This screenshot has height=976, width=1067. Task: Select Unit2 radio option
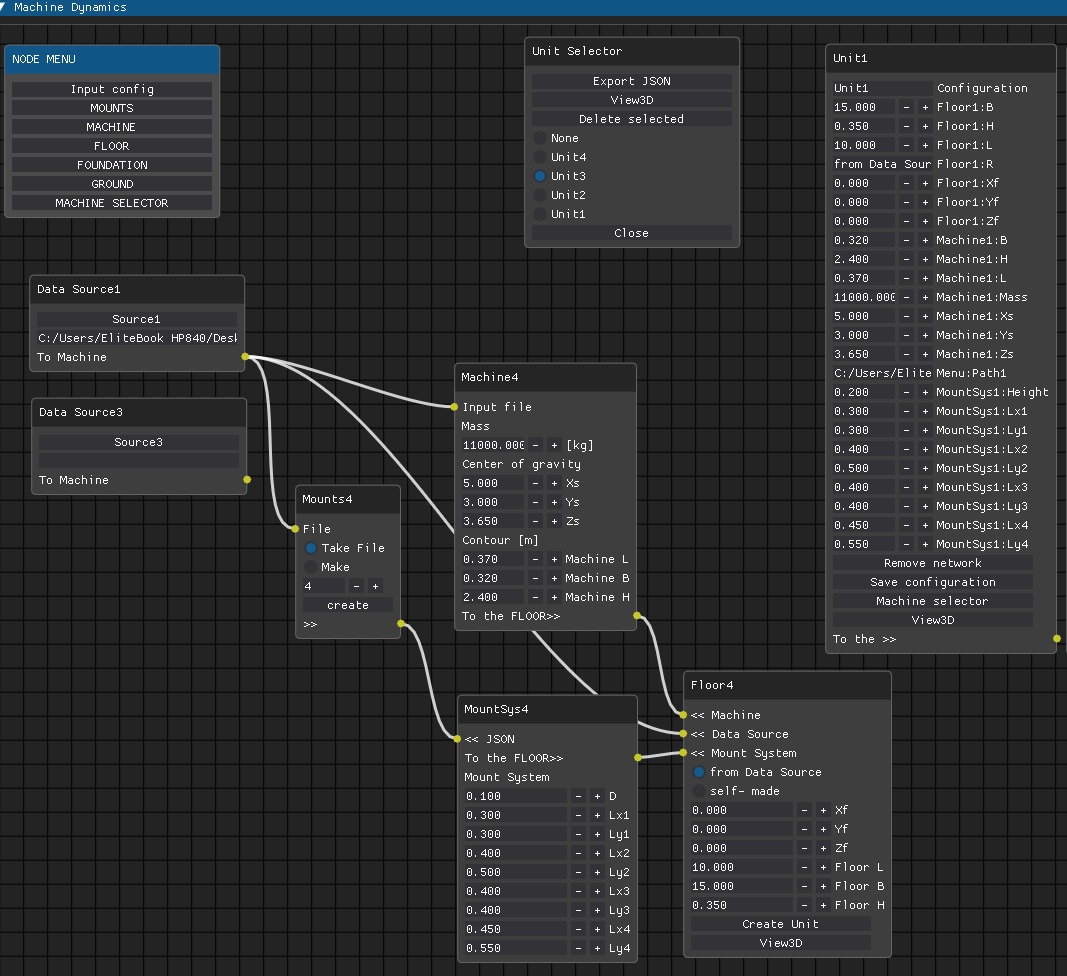coord(540,195)
